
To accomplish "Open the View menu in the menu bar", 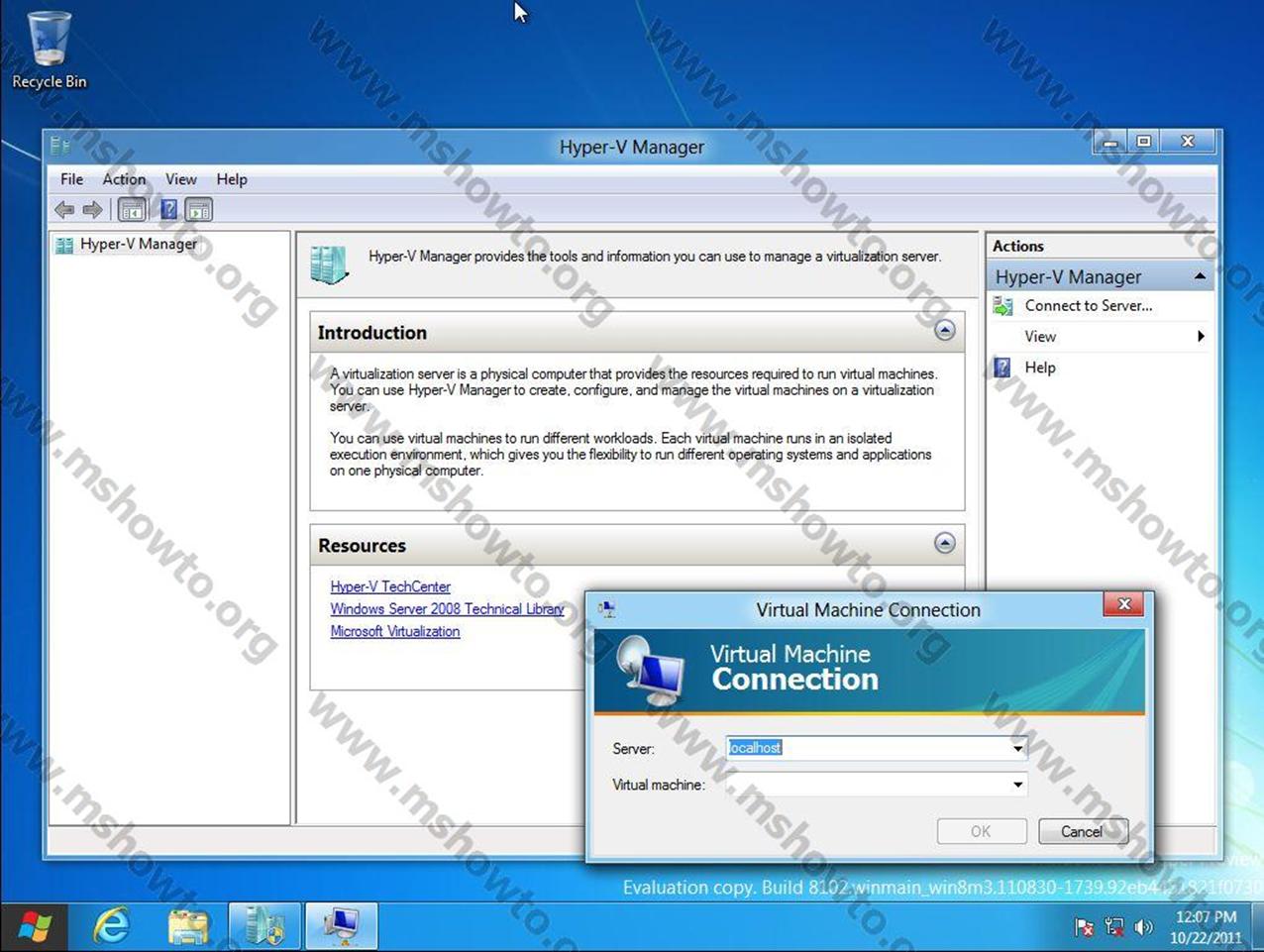I will (x=181, y=179).
